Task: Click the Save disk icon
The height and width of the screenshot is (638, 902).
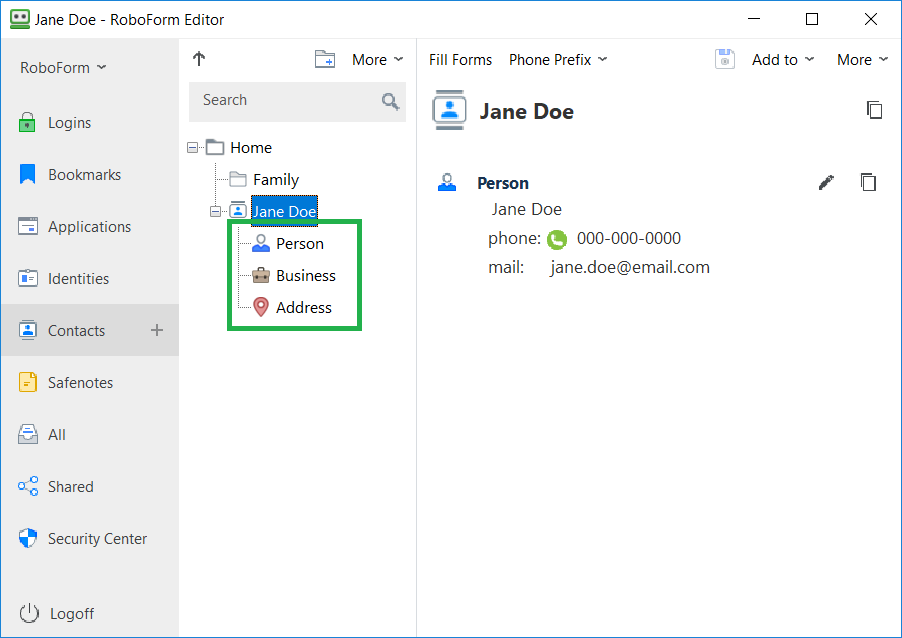Action: pos(725,59)
